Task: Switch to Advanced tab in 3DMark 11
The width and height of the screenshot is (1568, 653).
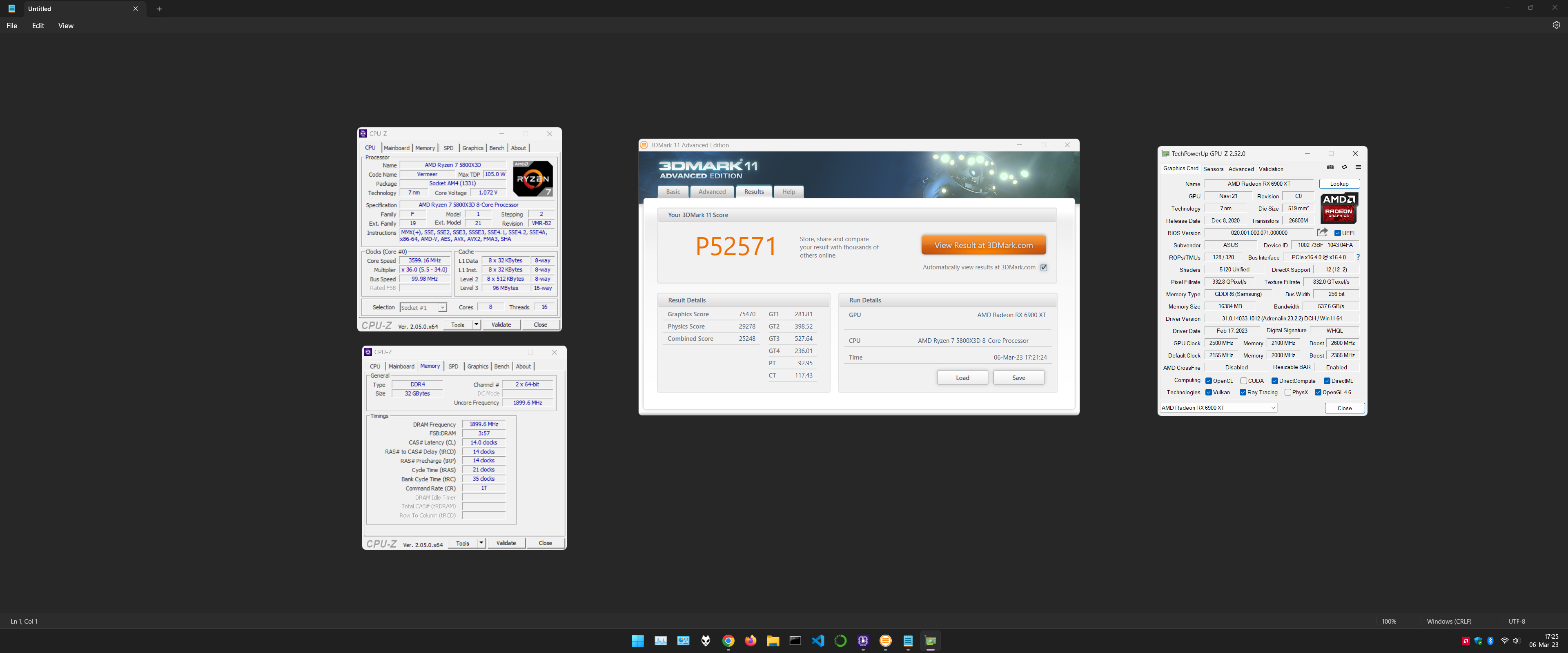Action: 712,192
